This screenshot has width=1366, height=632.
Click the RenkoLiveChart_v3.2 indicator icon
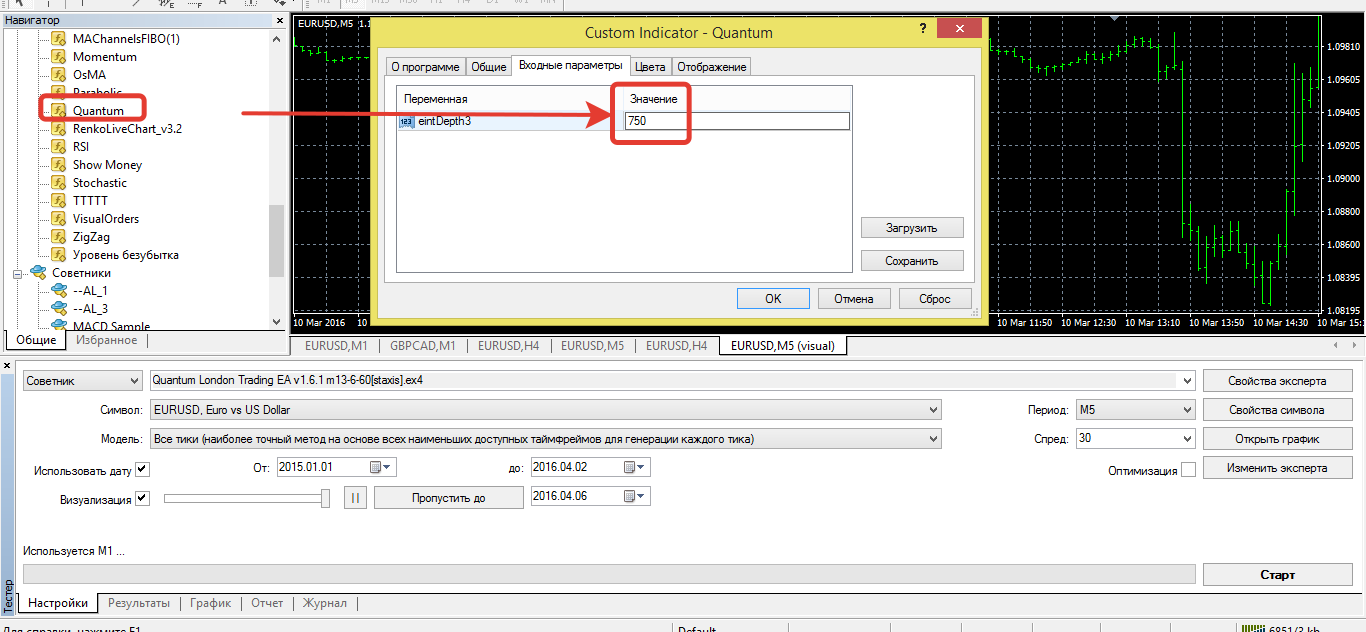point(58,129)
